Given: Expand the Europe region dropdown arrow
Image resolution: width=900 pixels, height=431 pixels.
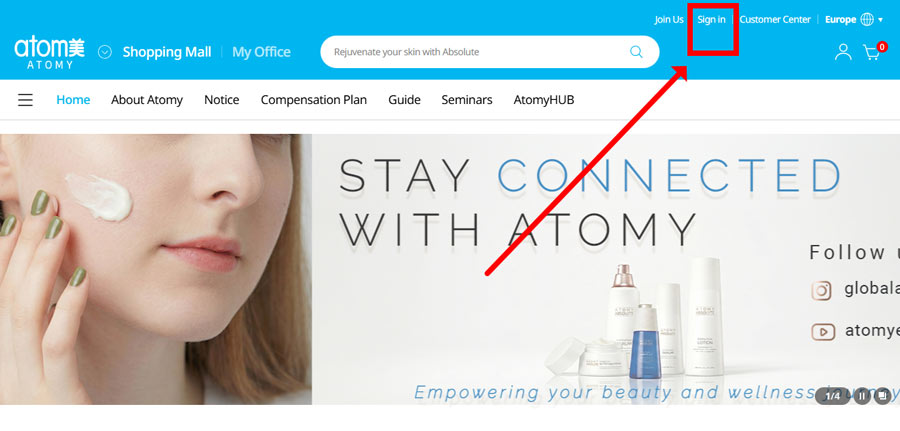Looking at the screenshot, I should click(x=880, y=20).
